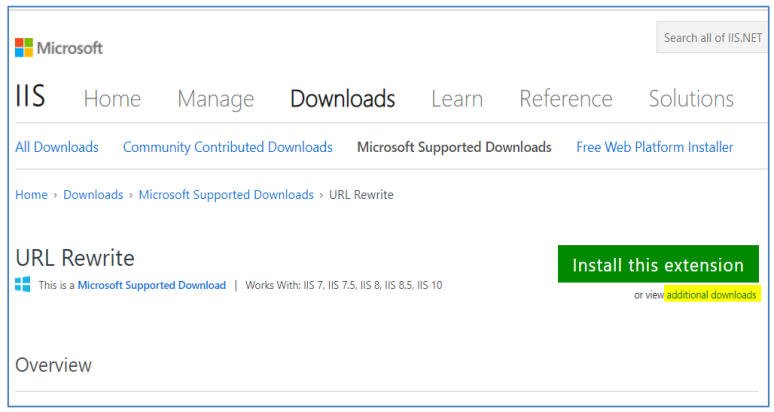Click the URL Rewrite breadcrumb text
Image resolution: width=774 pixels, height=412 pixels.
361,194
